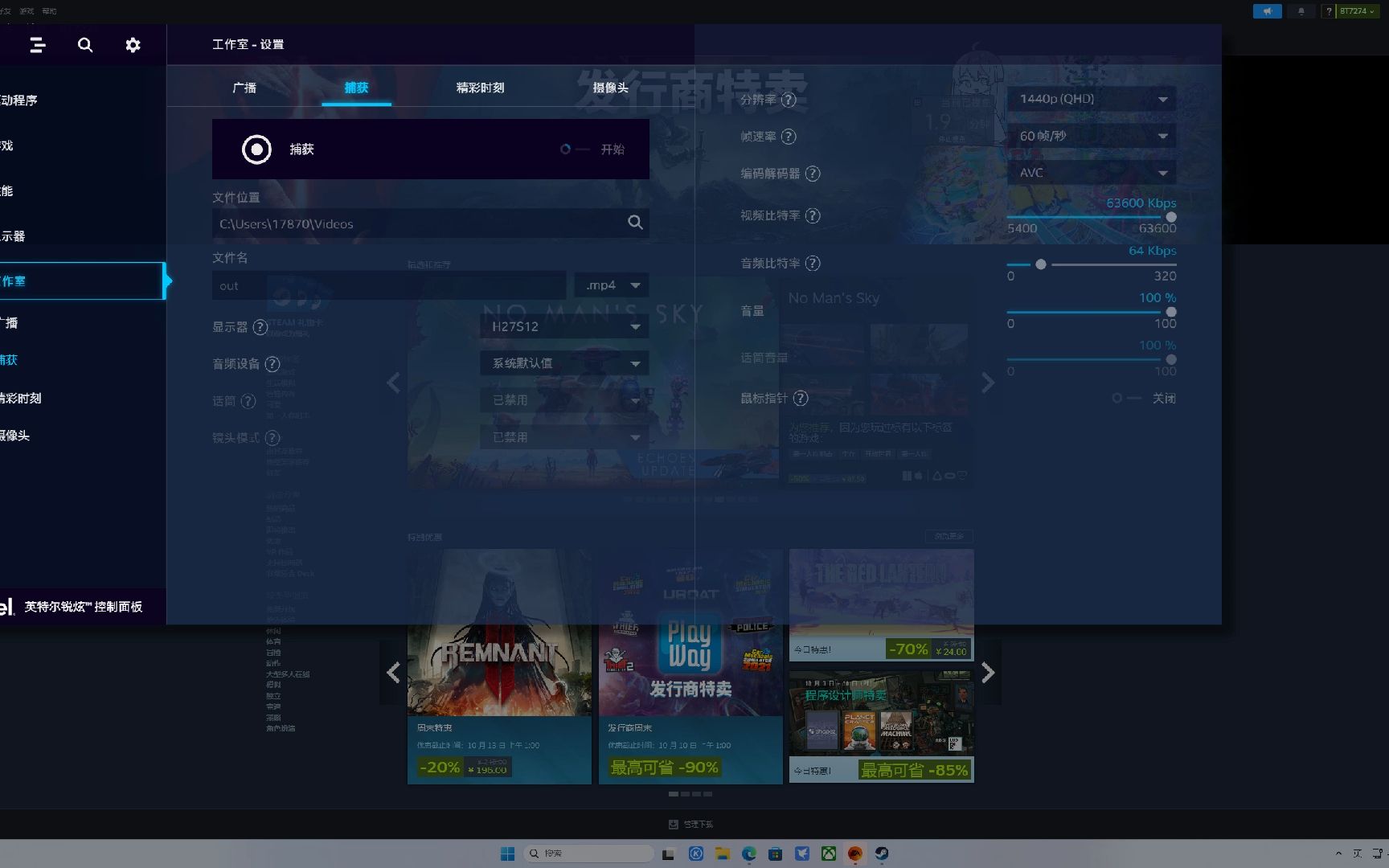The image size is (1389, 868).
Task: Open Microsoft Edge from the taskbar
Action: [748, 854]
